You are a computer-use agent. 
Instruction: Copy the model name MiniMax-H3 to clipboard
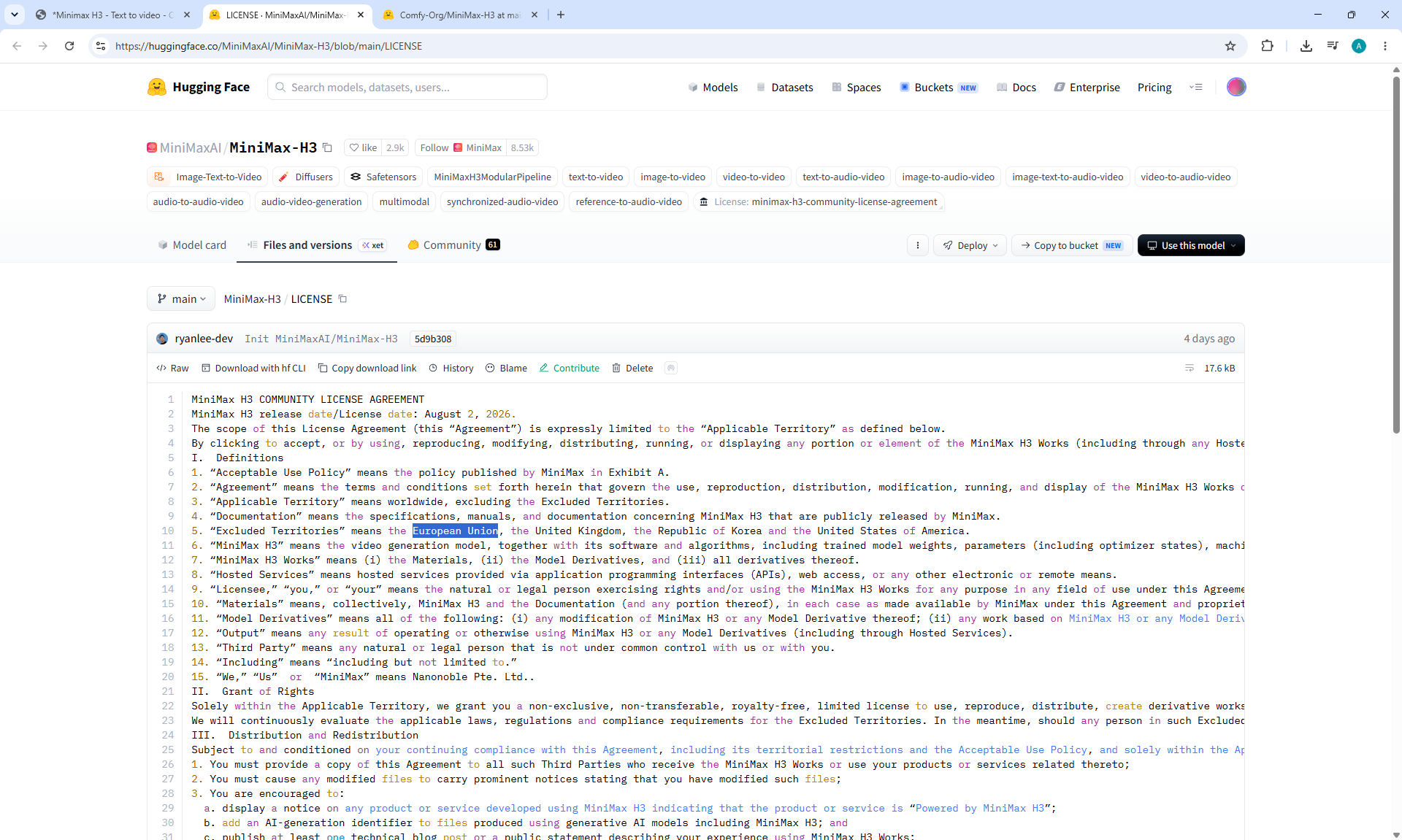coord(328,147)
